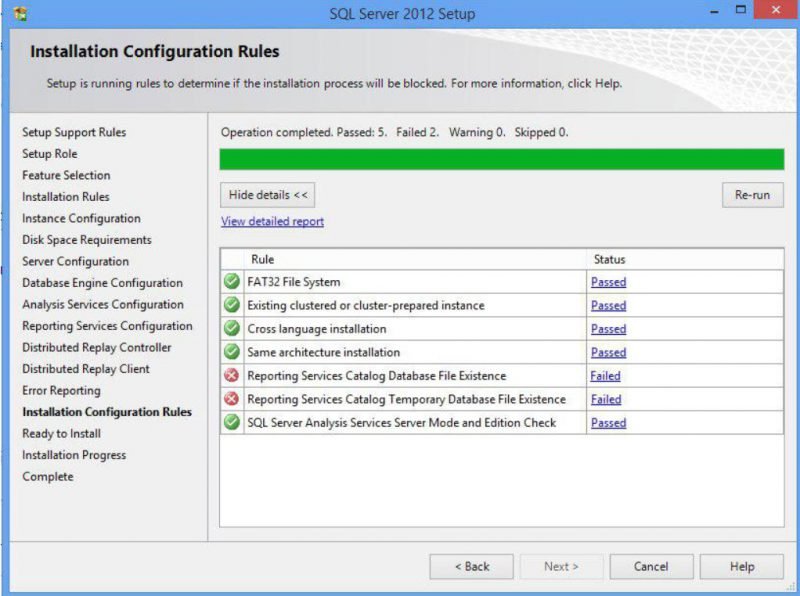
Task: Click the green completed progress bar
Action: [x=502, y=159]
